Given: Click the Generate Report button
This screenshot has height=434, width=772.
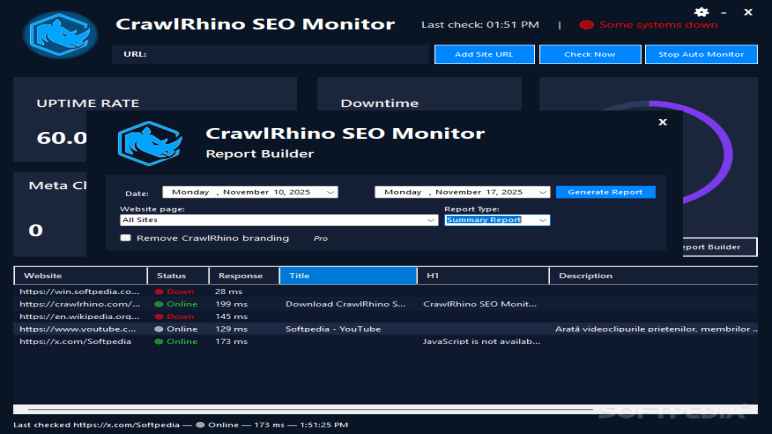Looking at the screenshot, I should tap(606, 192).
